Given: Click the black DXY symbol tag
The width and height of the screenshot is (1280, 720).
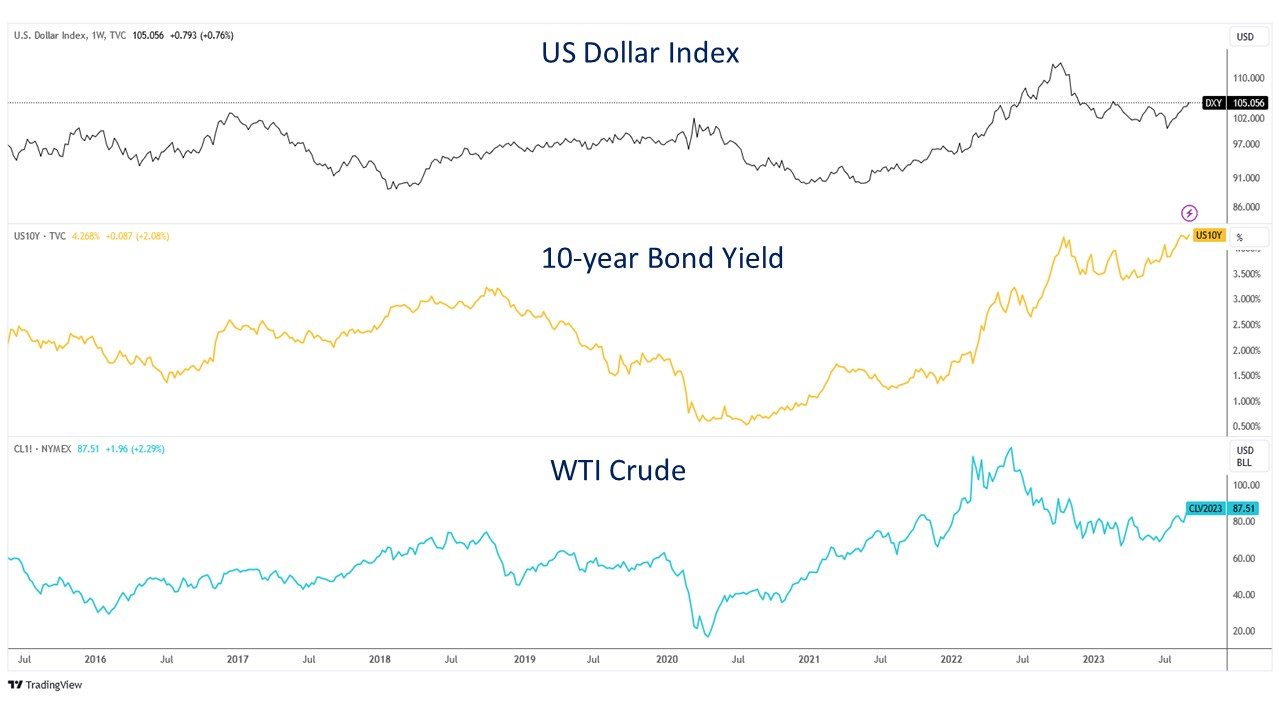Looking at the screenshot, I should click(x=1213, y=103).
